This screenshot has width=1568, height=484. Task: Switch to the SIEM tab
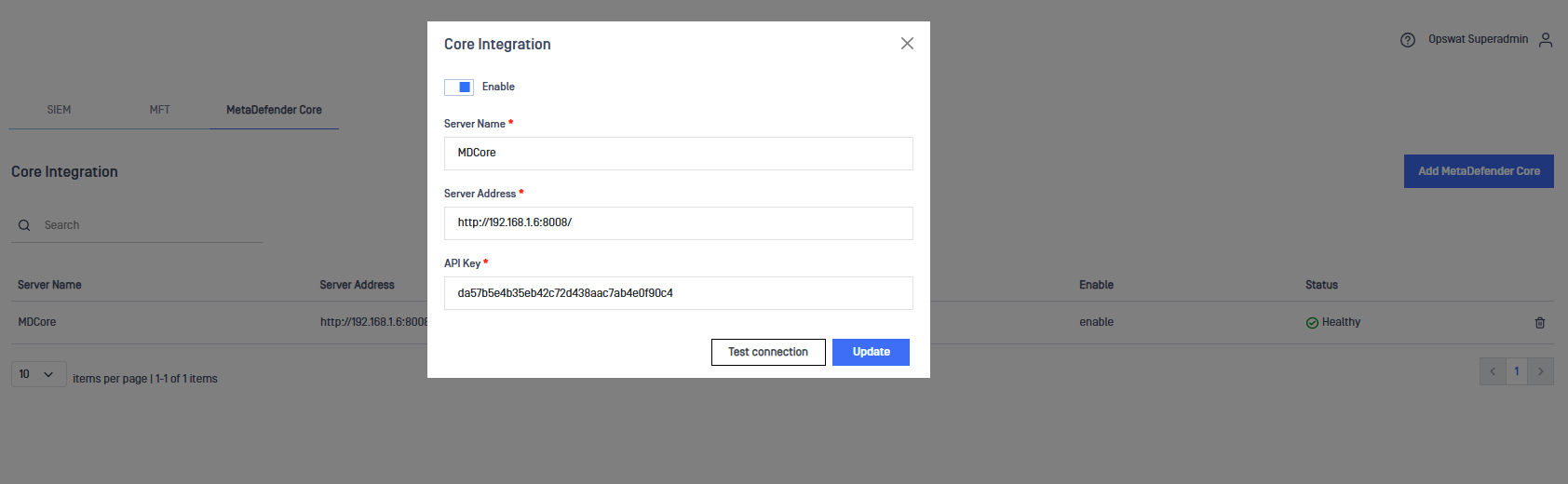59,110
